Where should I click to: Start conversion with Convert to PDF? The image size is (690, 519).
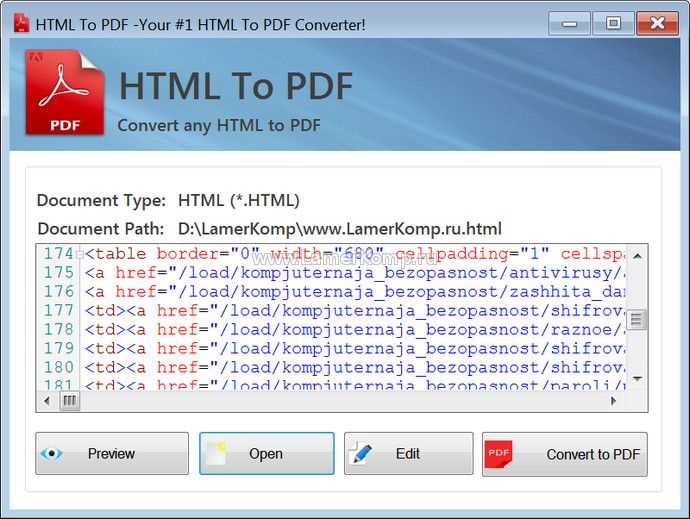[565, 454]
